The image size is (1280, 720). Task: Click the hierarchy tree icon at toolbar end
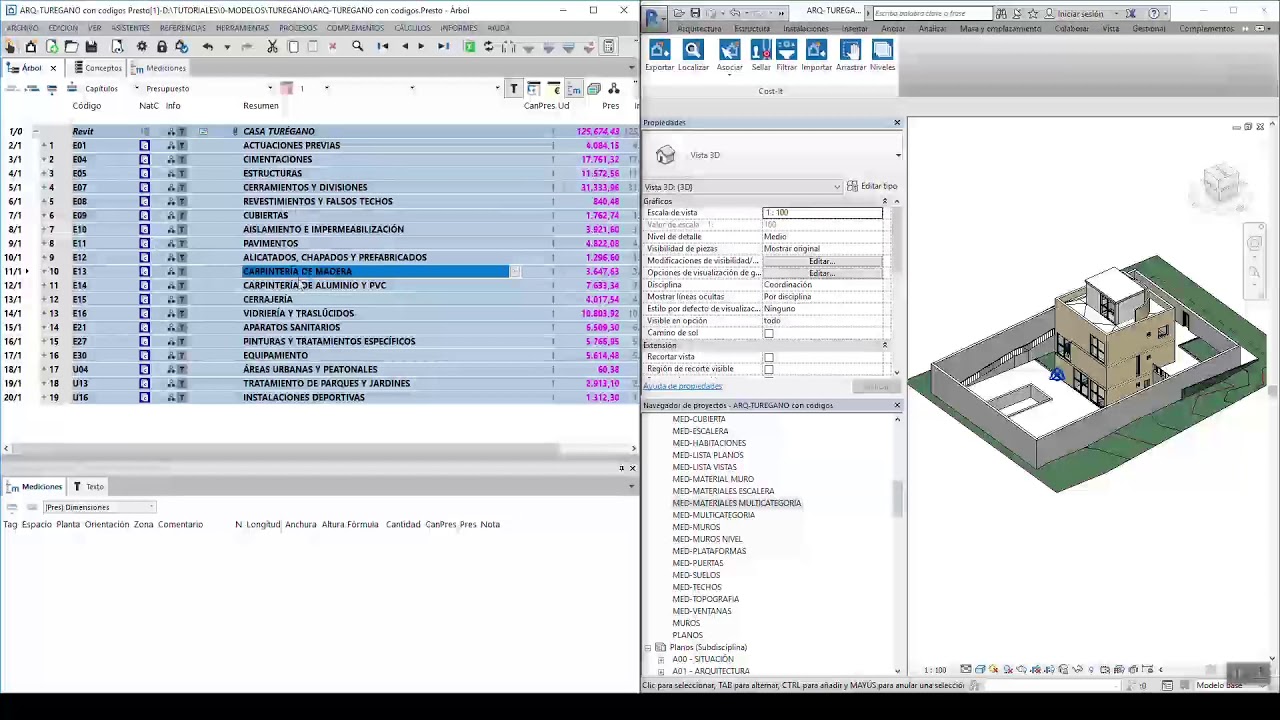[x=614, y=89]
